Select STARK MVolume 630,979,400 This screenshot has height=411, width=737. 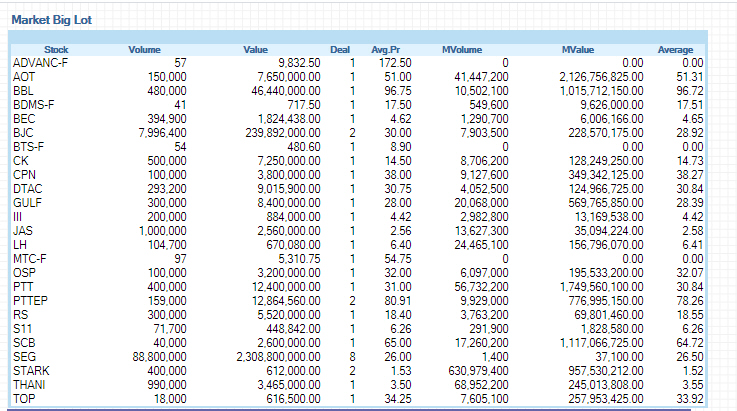(x=478, y=371)
